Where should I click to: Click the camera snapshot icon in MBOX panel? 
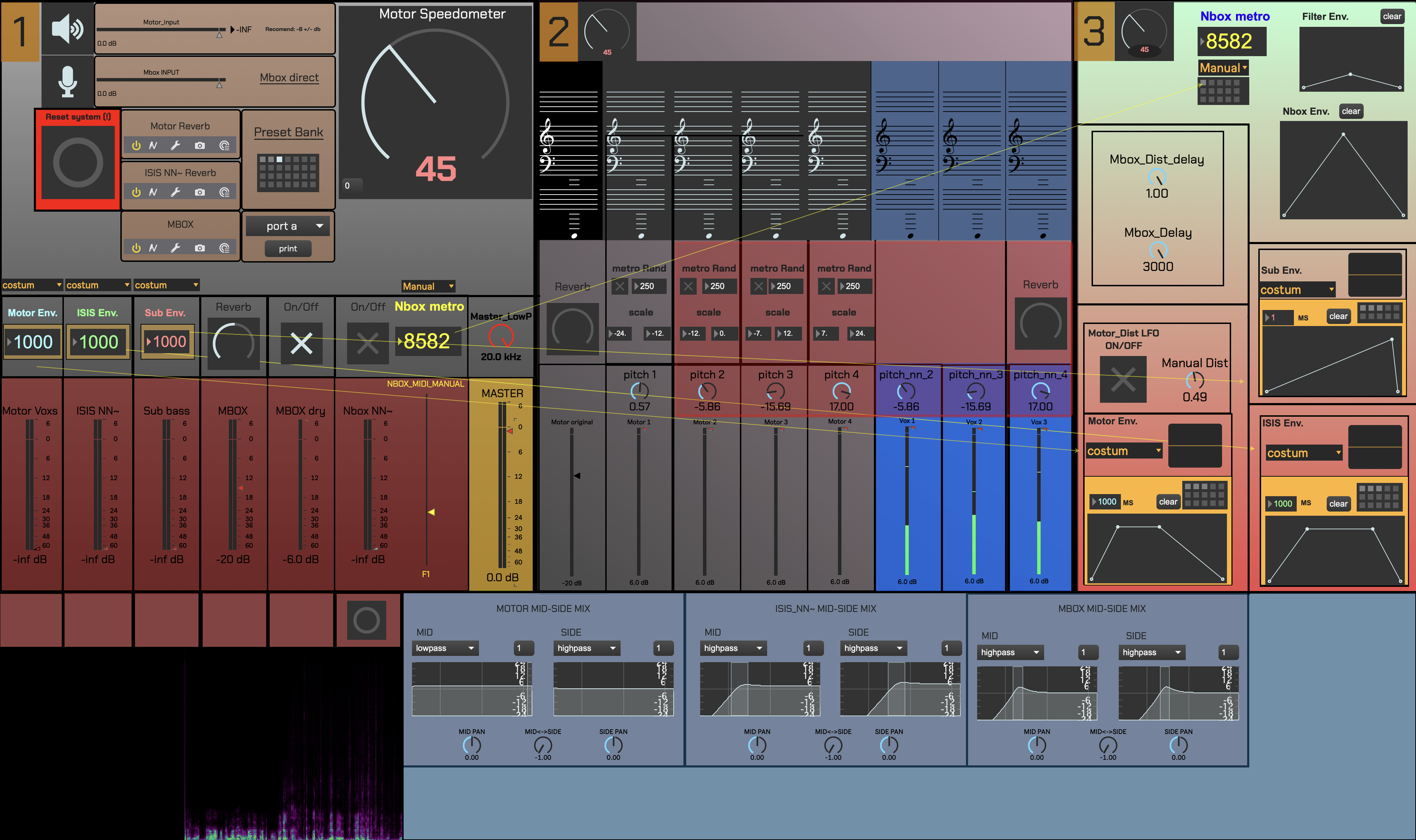coord(199,248)
